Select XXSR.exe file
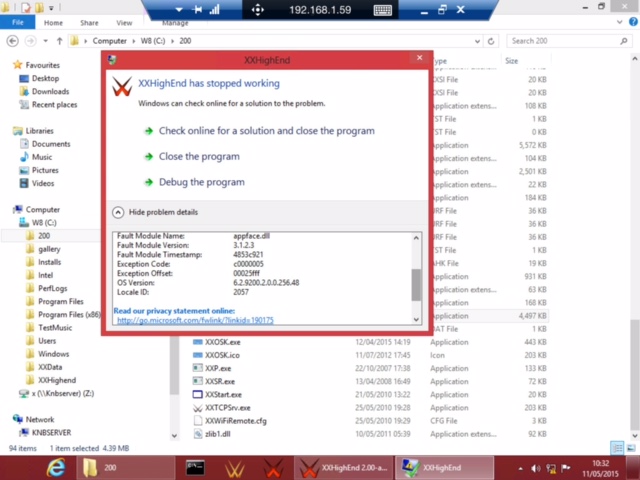 220,381
